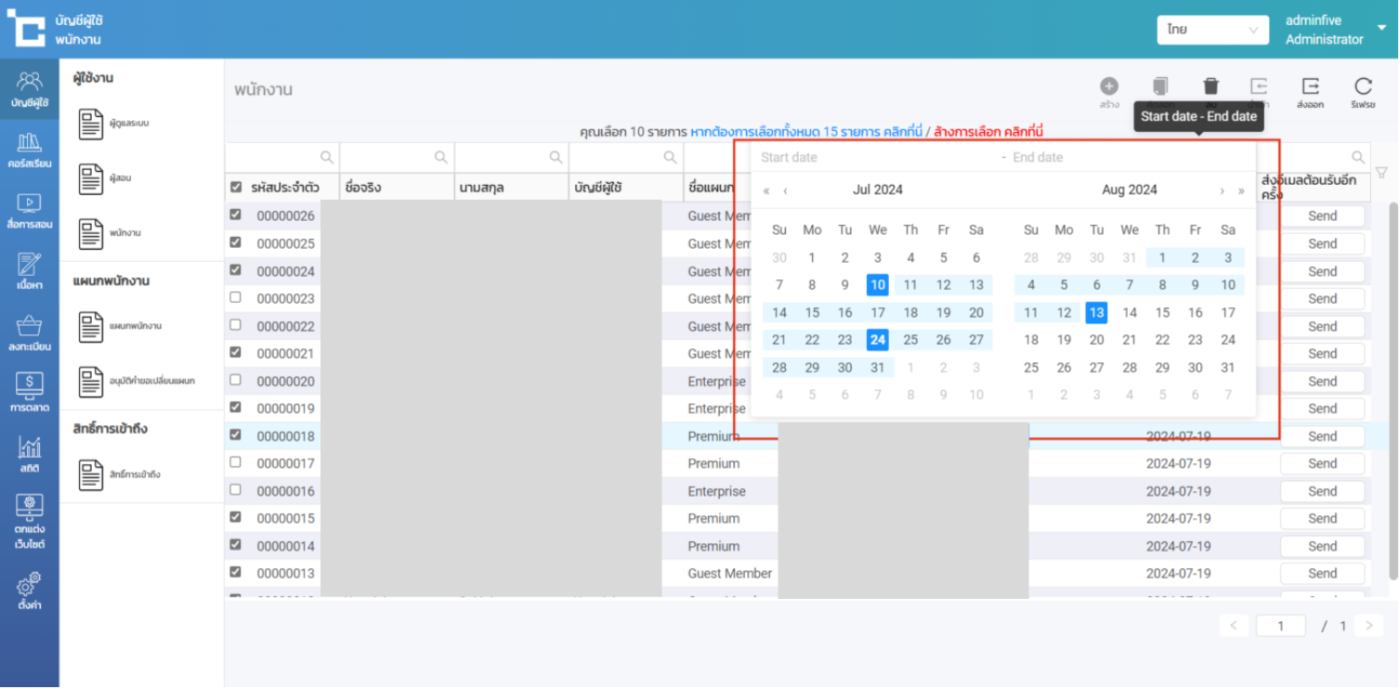Image resolution: width=1400 pixels, height=689 pixels.
Task: Go to คอร์สเรียน courses in the sidebar
Action: 29,149
